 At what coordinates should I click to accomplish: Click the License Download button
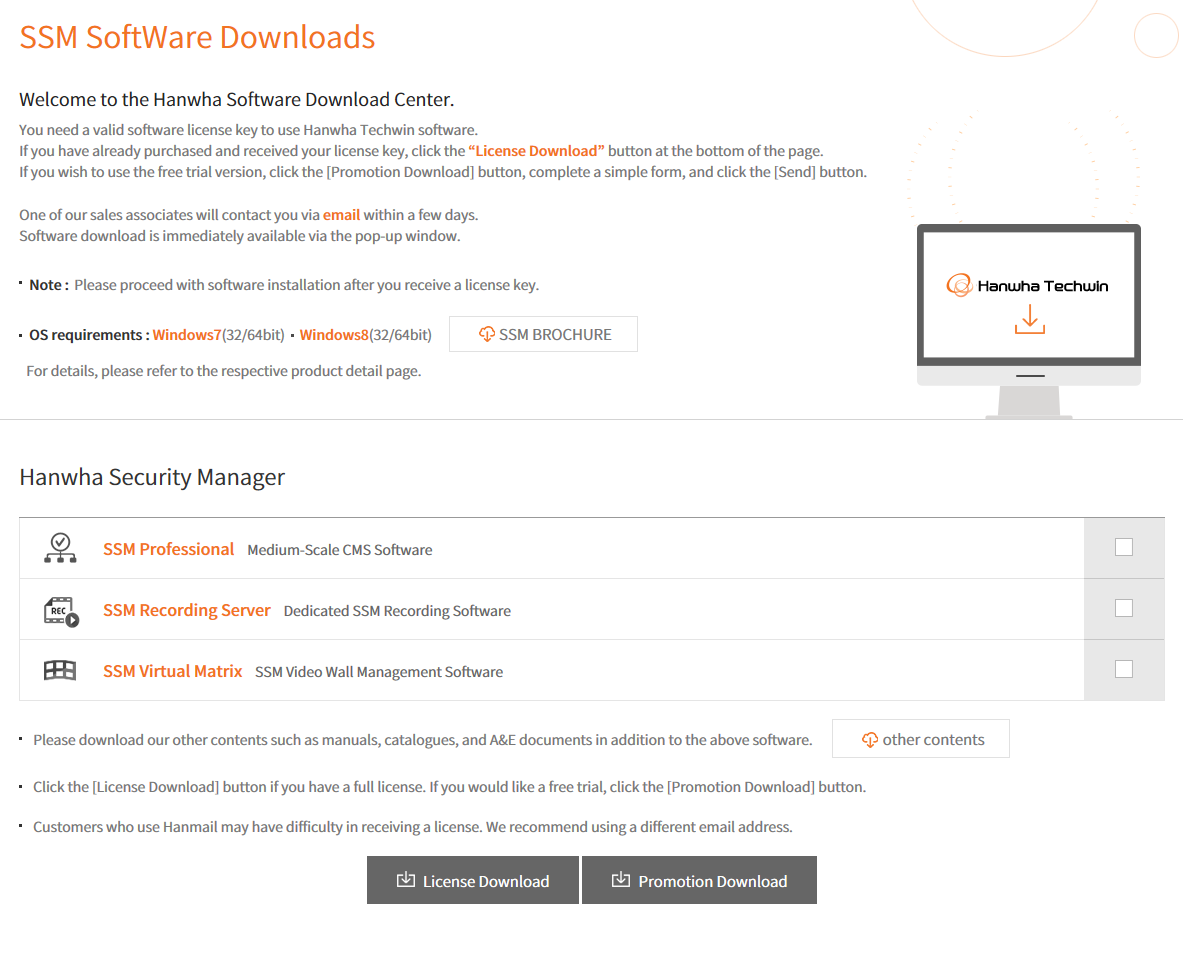click(473, 880)
